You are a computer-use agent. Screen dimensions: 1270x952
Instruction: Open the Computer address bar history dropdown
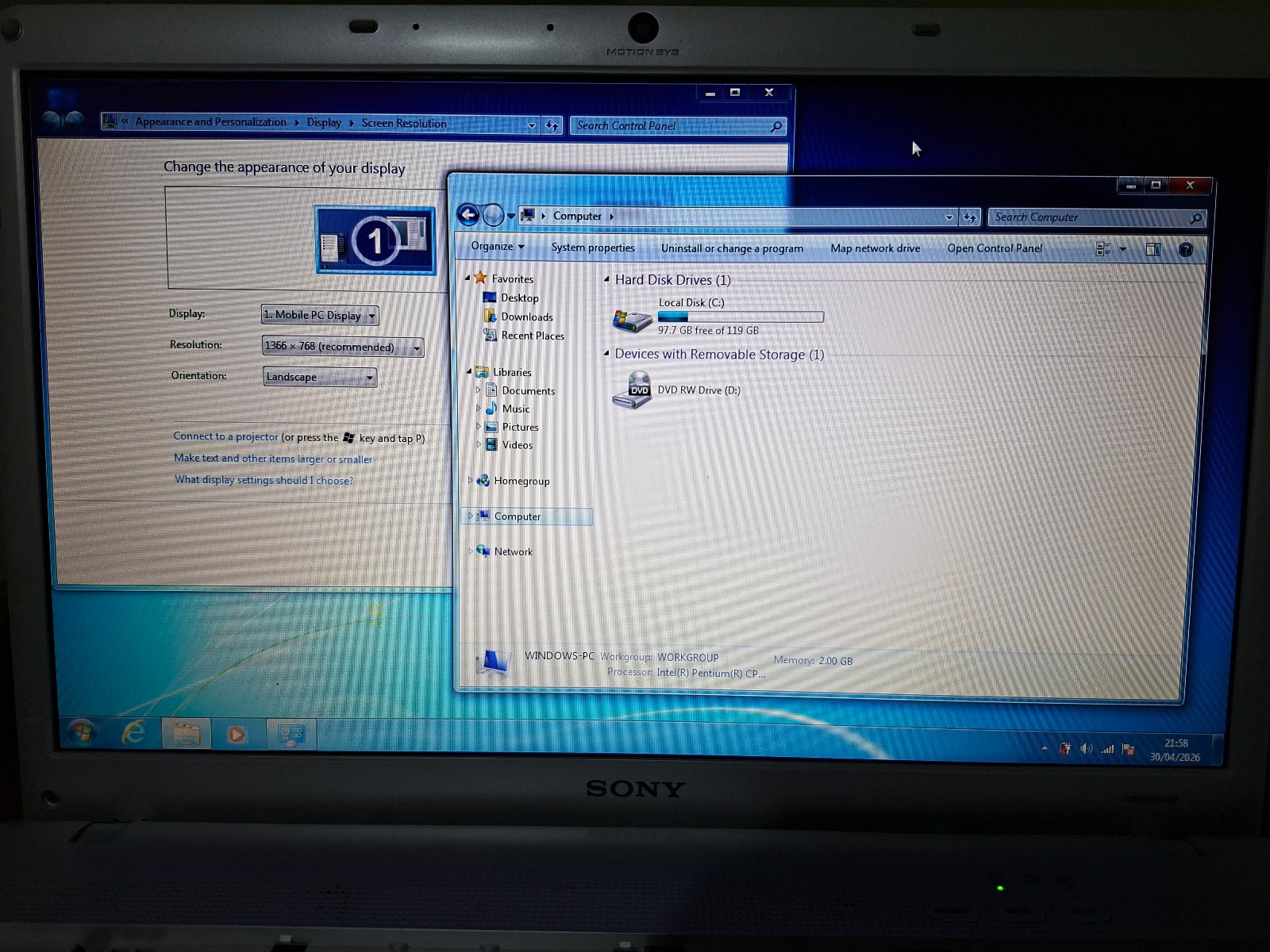pyautogui.click(x=949, y=217)
